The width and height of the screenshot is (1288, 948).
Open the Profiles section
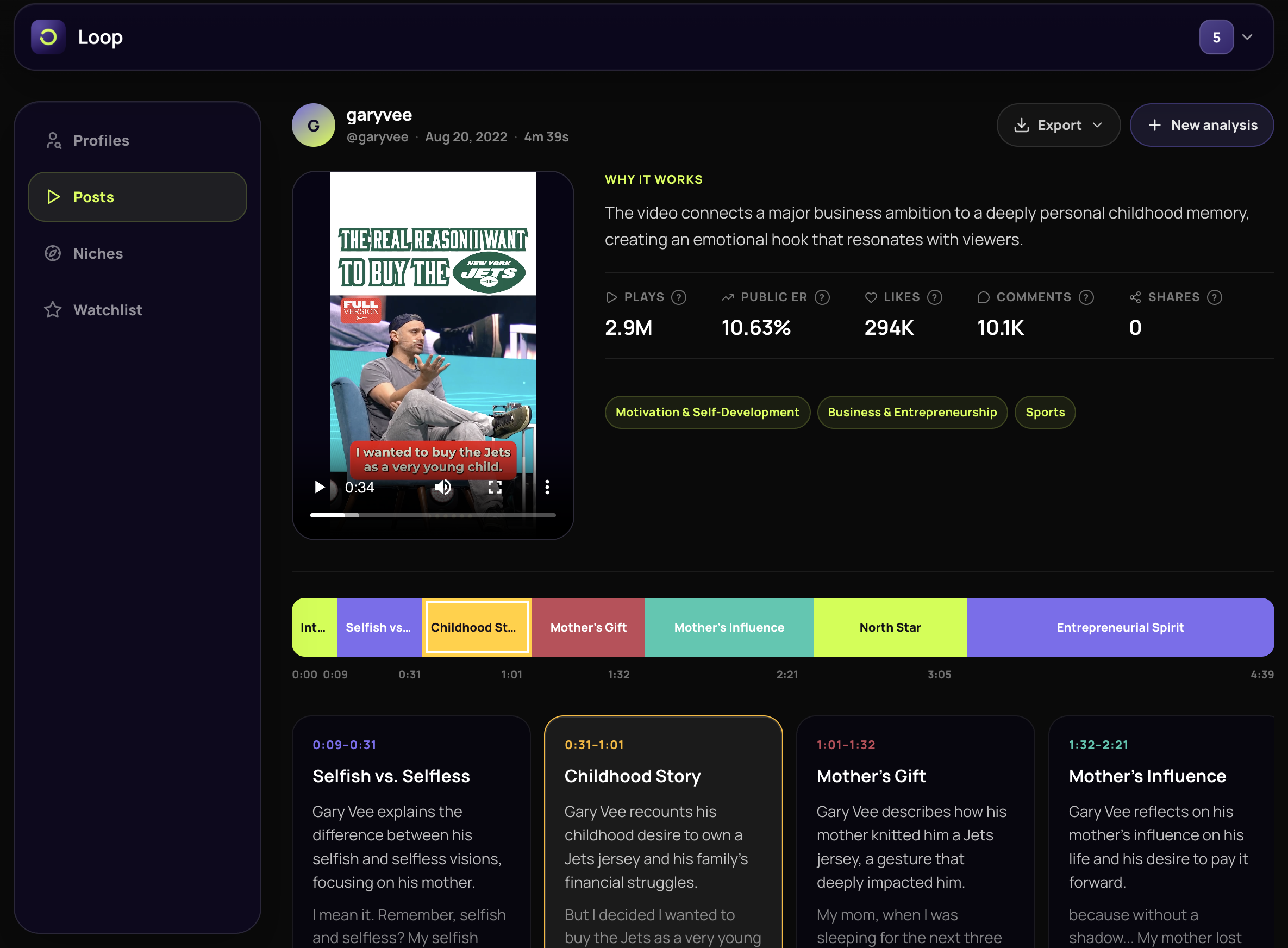(x=137, y=141)
